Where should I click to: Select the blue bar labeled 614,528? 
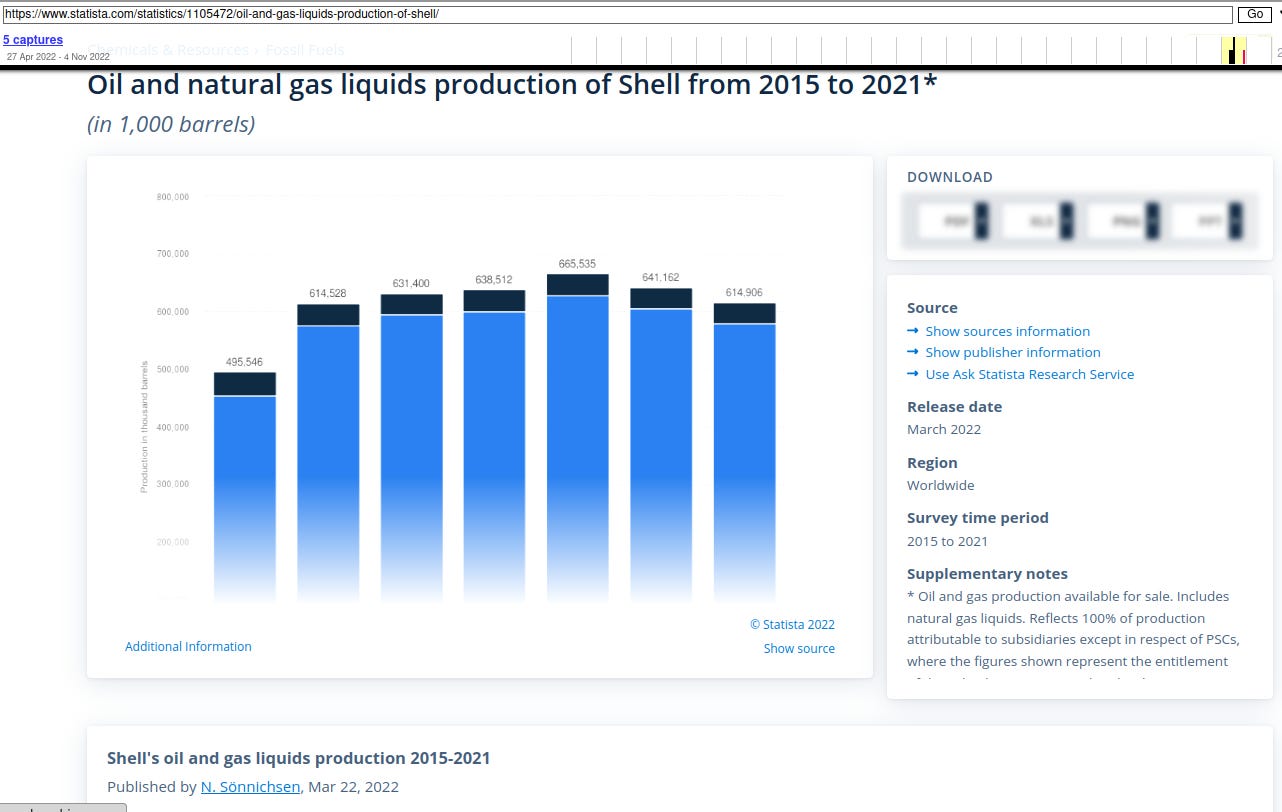click(328, 463)
